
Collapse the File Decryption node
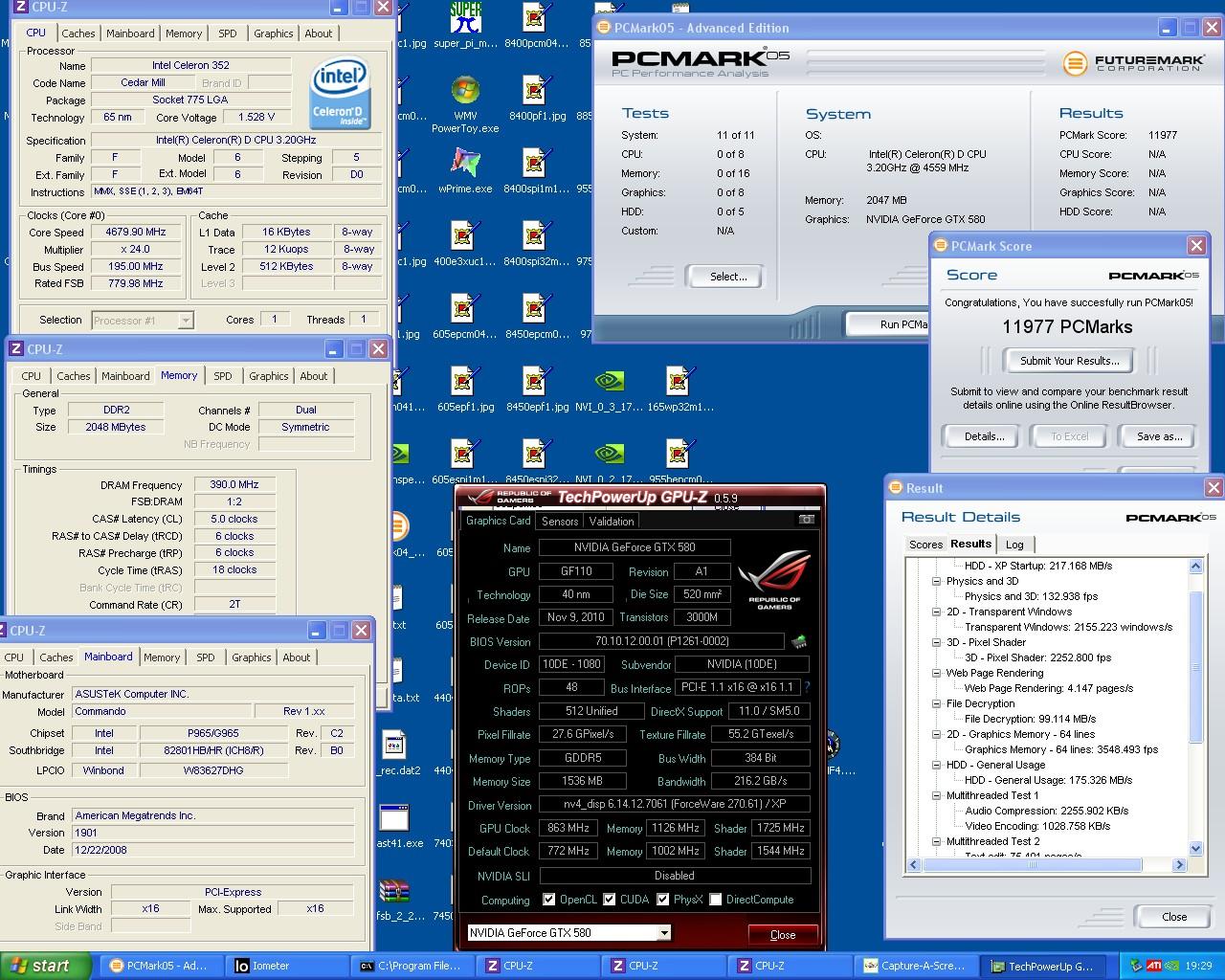(x=936, y=703)
